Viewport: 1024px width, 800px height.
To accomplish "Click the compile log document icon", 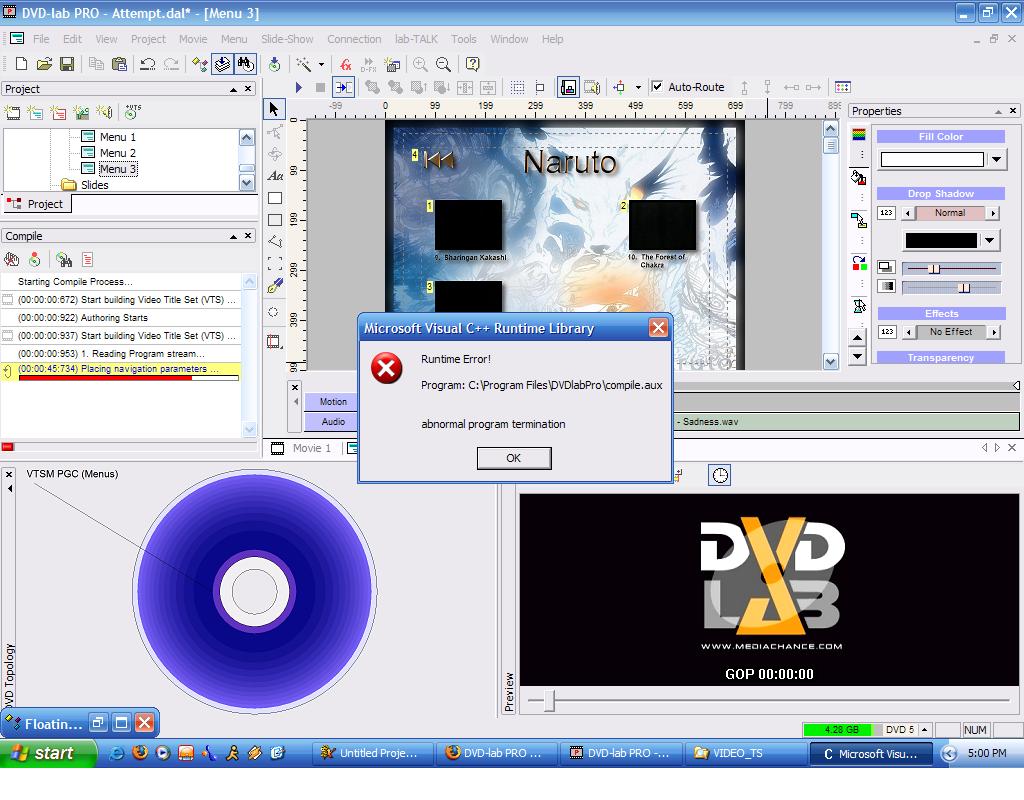I will [88, 259].
